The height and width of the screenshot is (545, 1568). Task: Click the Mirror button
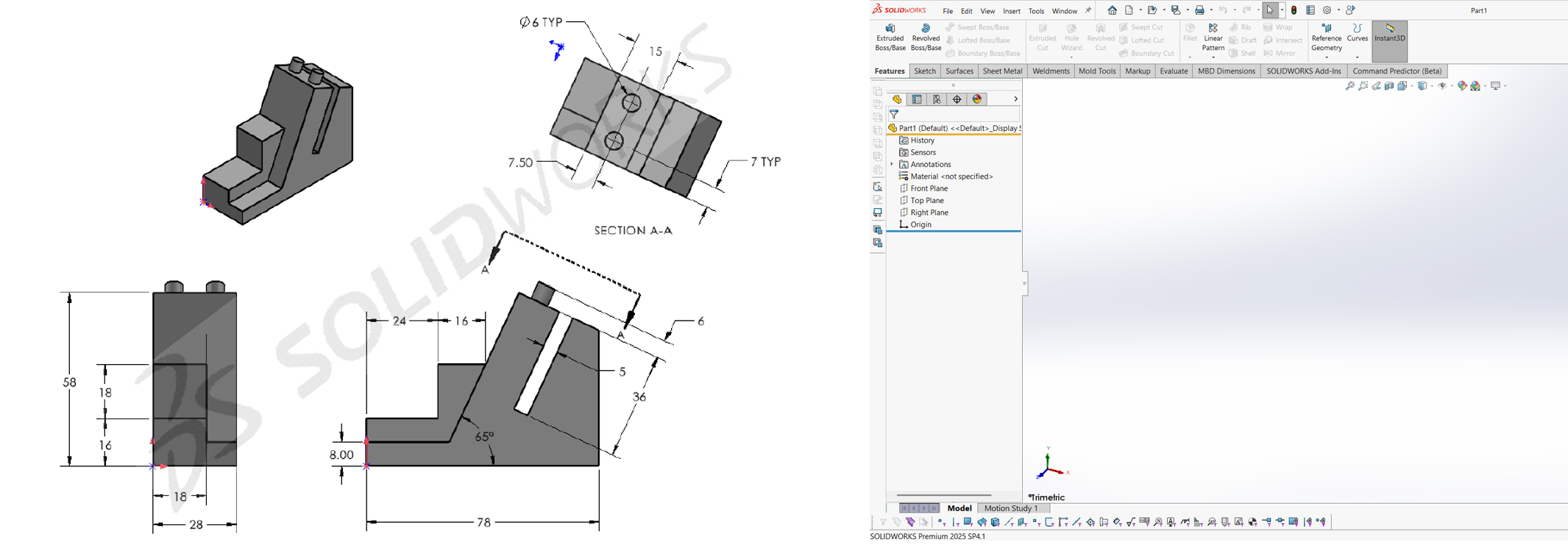pyautogui.click(x=1280, y=54)
